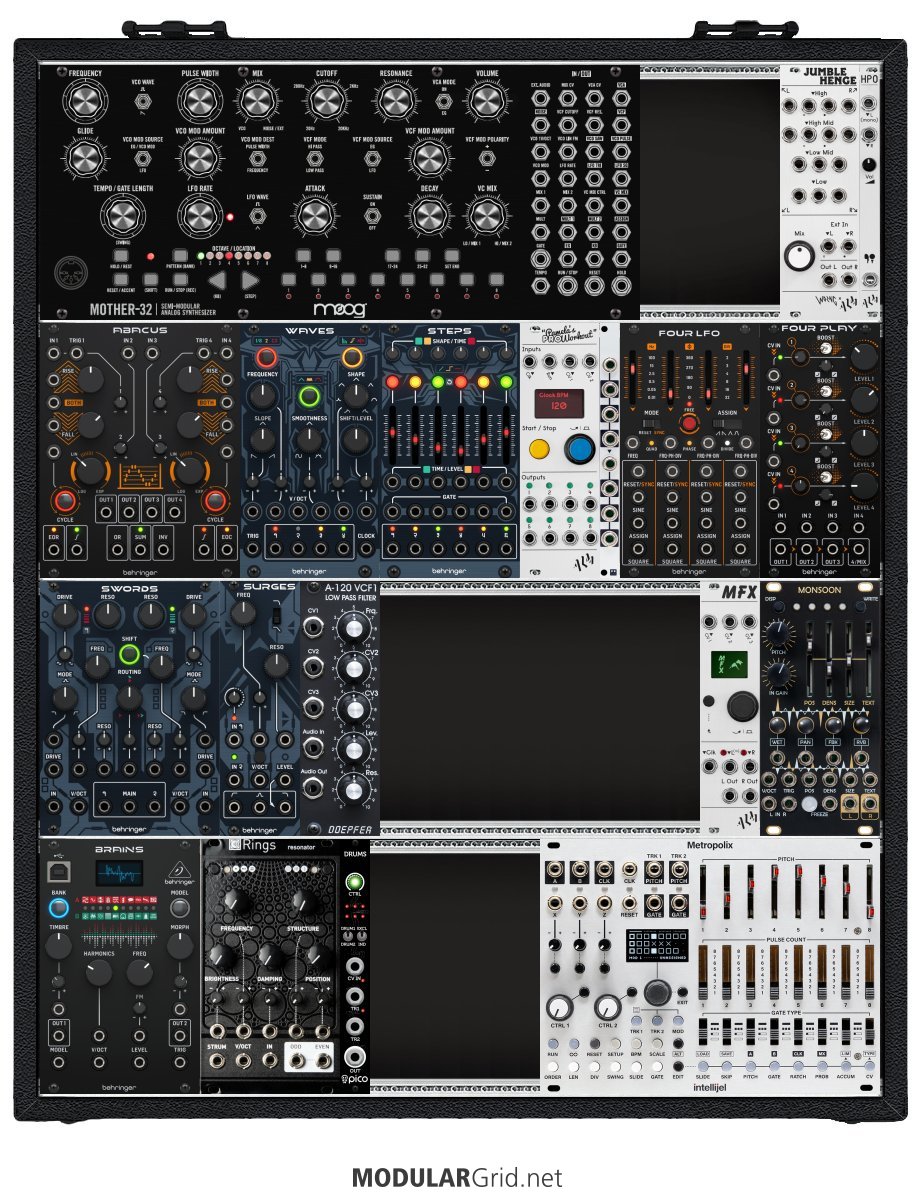This screenshot has width=915, height=1199.
Task: Toggle the VCO Mod Dest switch
Action: [257, 158]
